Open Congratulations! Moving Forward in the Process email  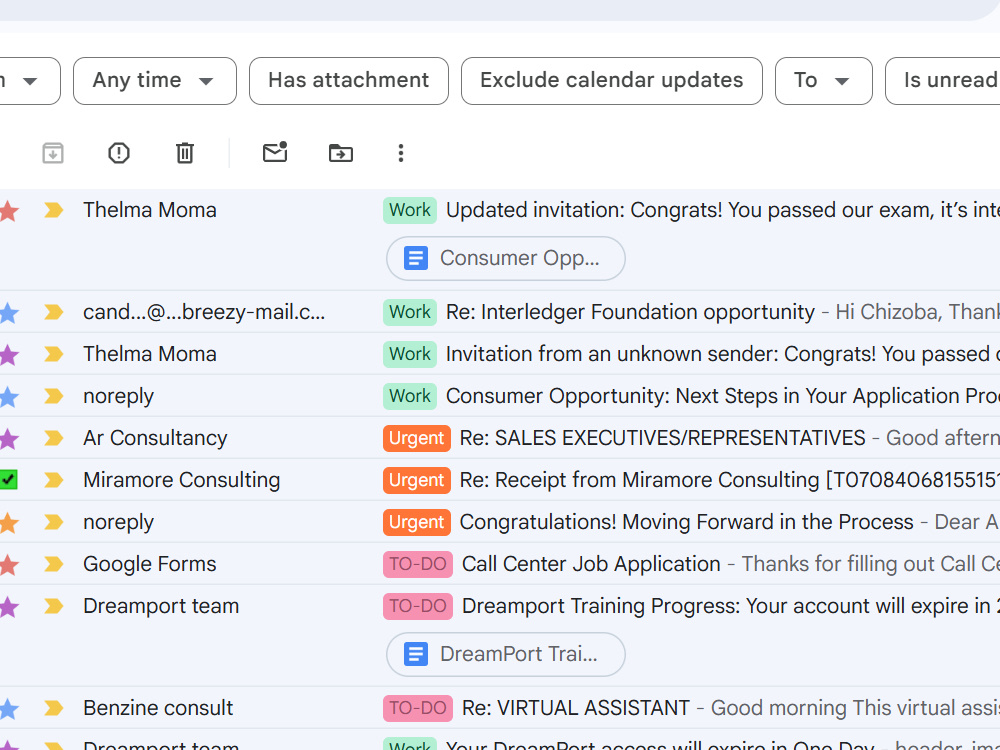(x=686, y=522)
